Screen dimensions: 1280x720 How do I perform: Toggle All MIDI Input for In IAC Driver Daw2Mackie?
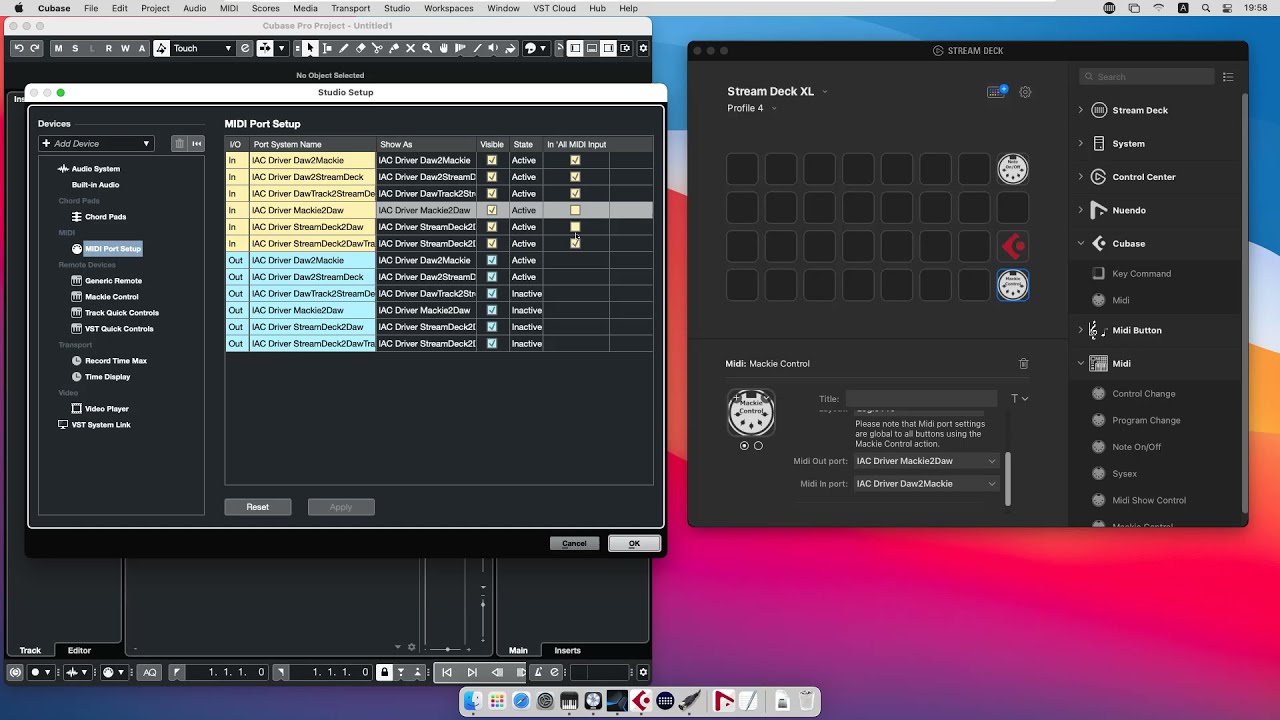pyautogui.click(x=575, y=160)
